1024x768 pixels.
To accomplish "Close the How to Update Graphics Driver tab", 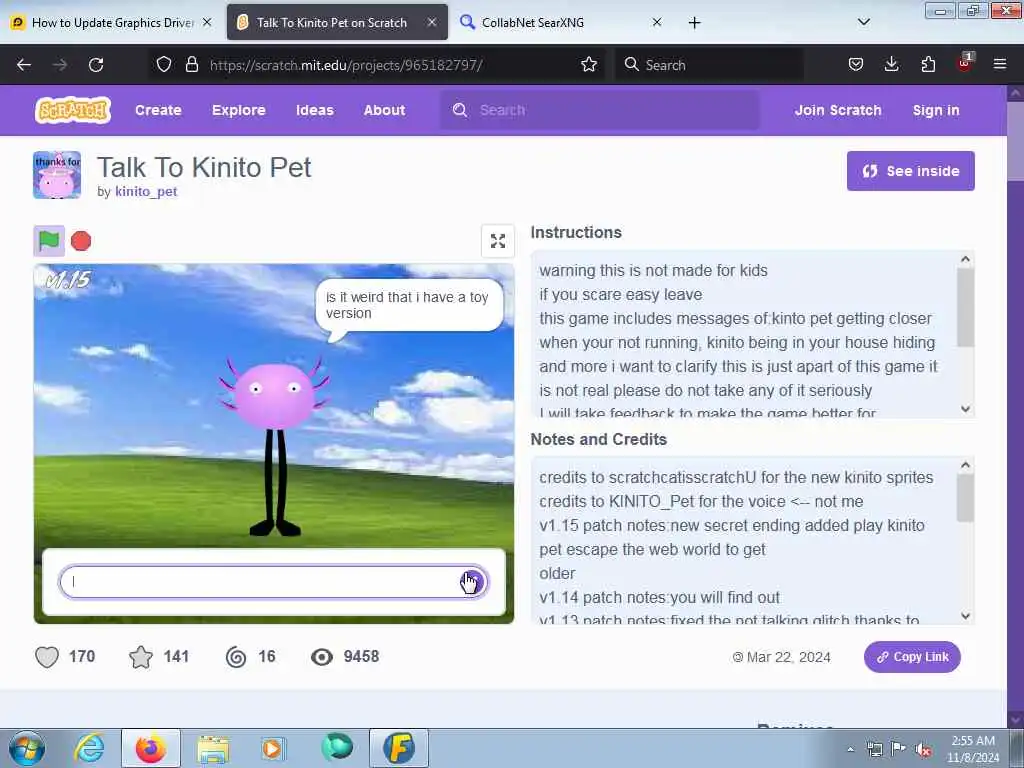I will pos(207,22).
